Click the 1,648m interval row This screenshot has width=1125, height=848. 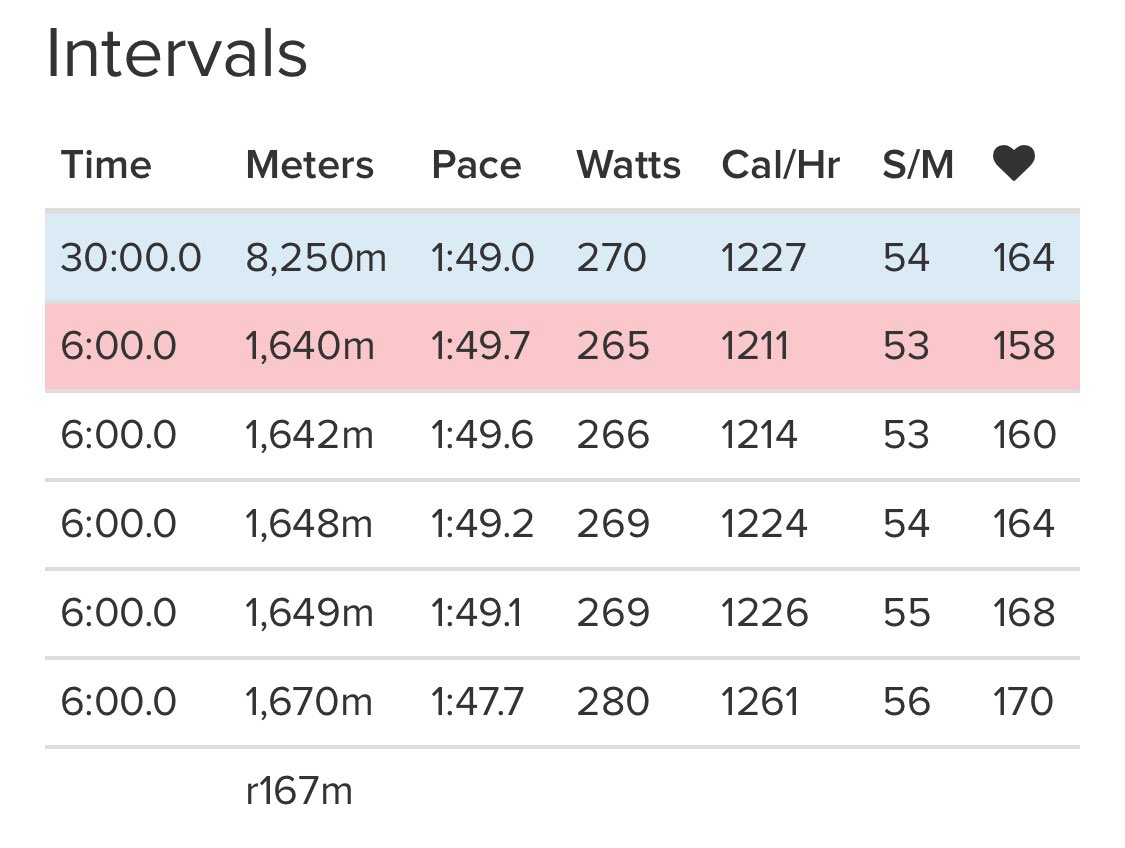(x=562, y=524)
